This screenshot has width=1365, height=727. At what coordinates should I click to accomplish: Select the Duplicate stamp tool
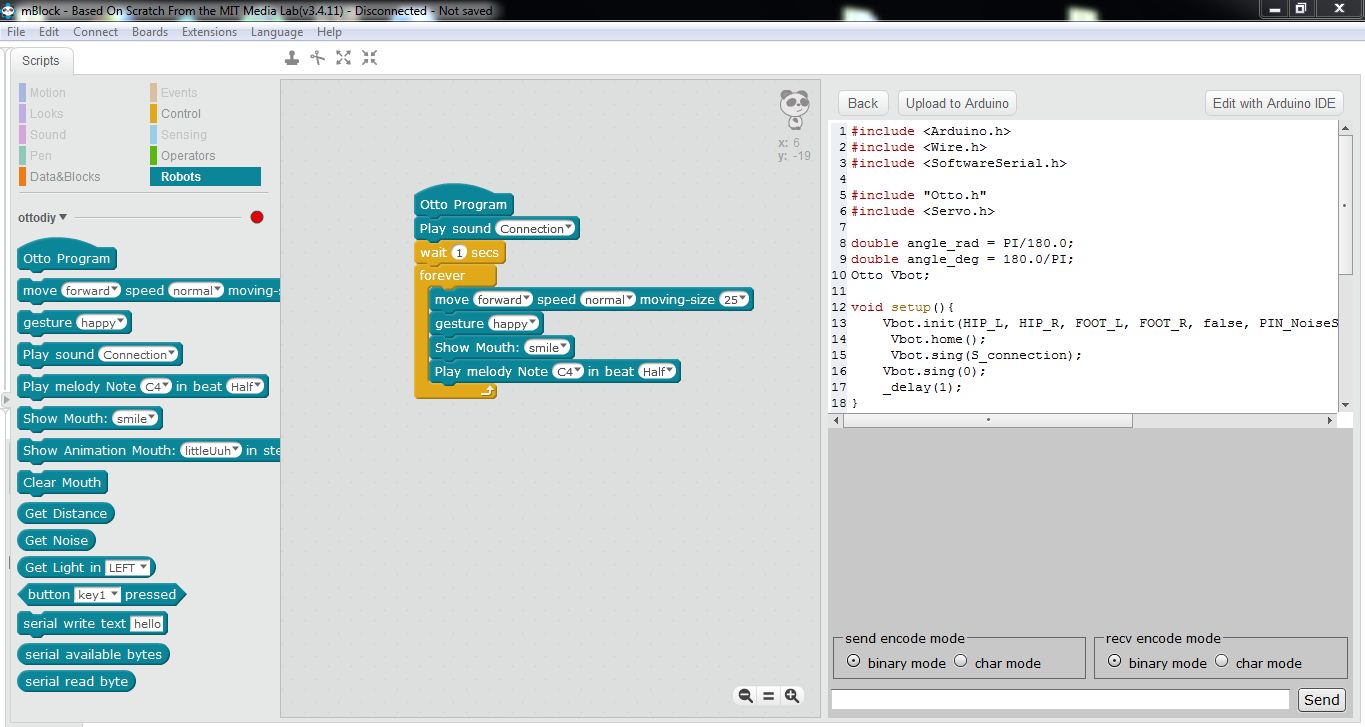coord(292,58)
